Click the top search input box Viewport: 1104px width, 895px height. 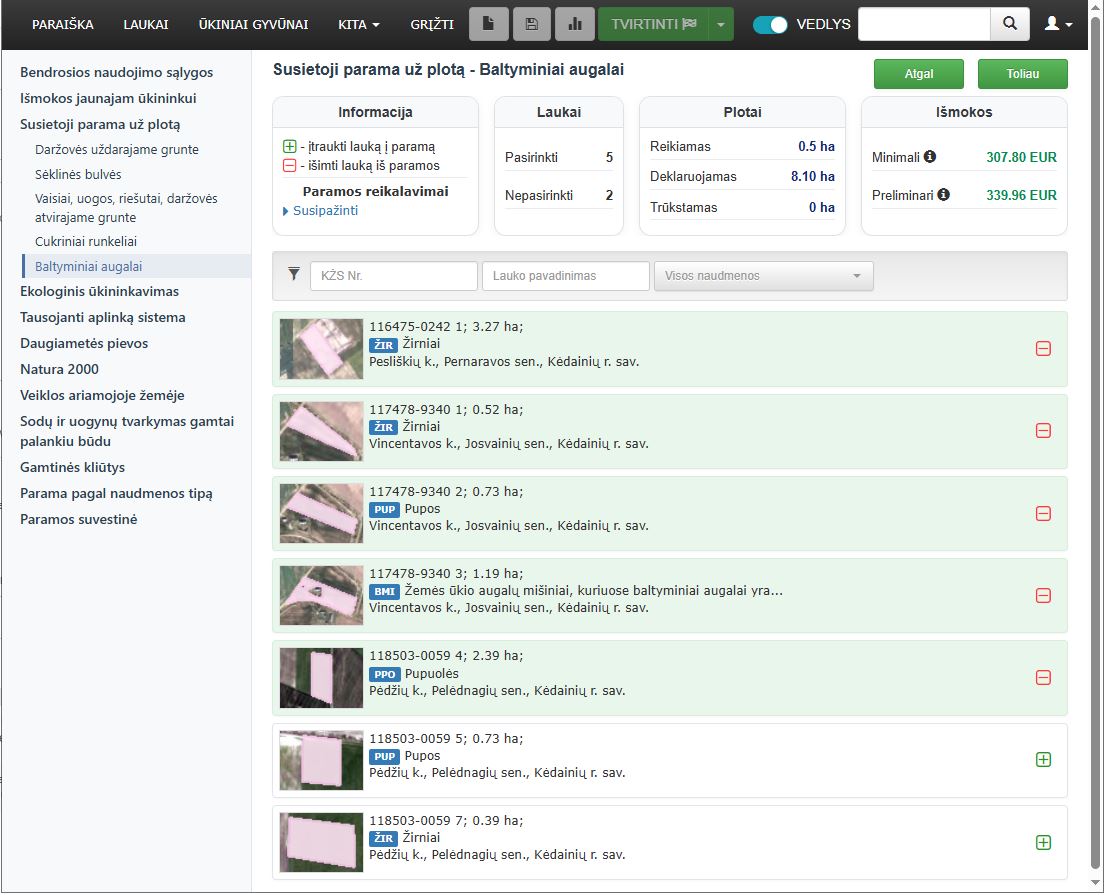pos(924,24)
